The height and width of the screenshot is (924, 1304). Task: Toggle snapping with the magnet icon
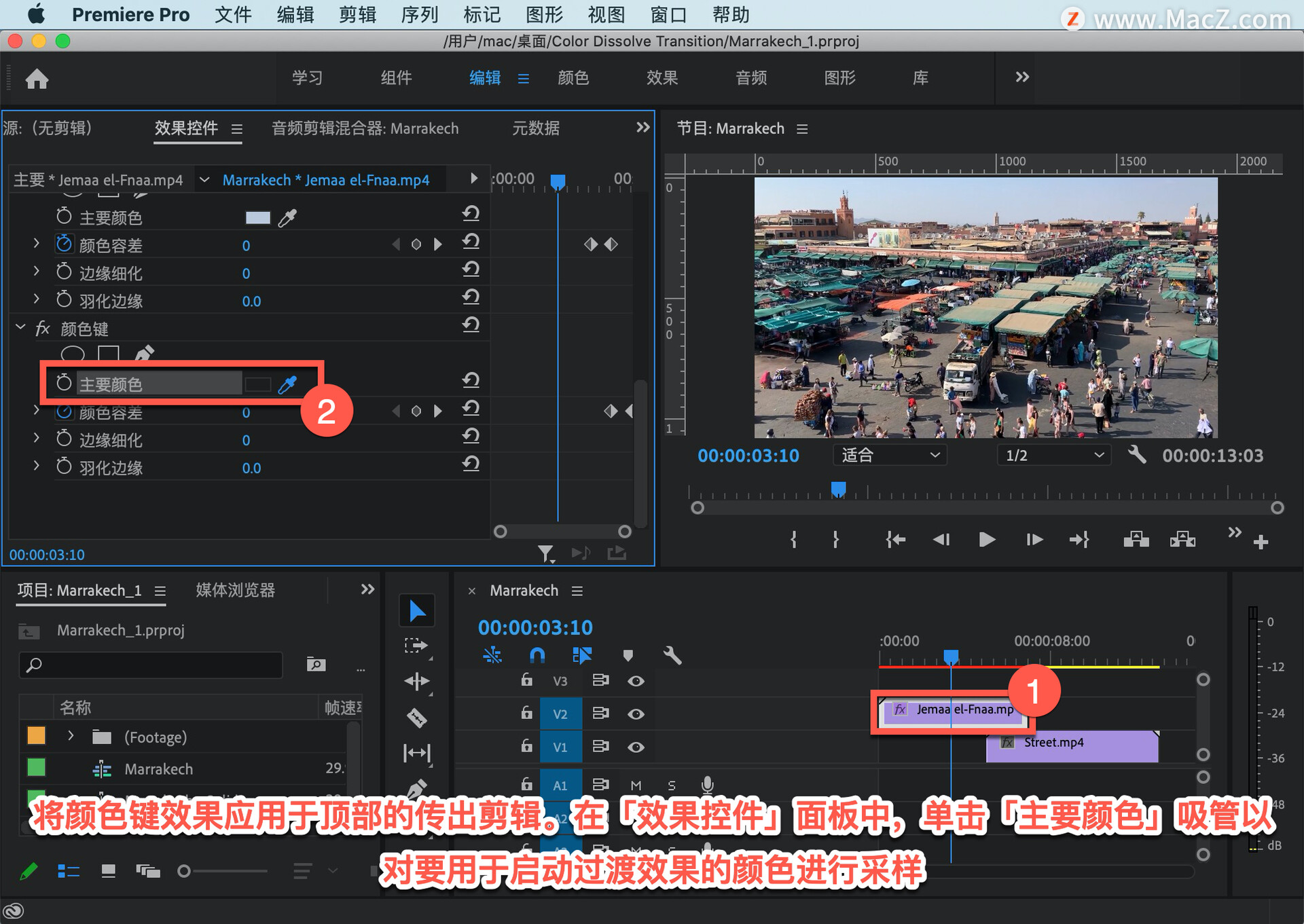pos(537,655)
